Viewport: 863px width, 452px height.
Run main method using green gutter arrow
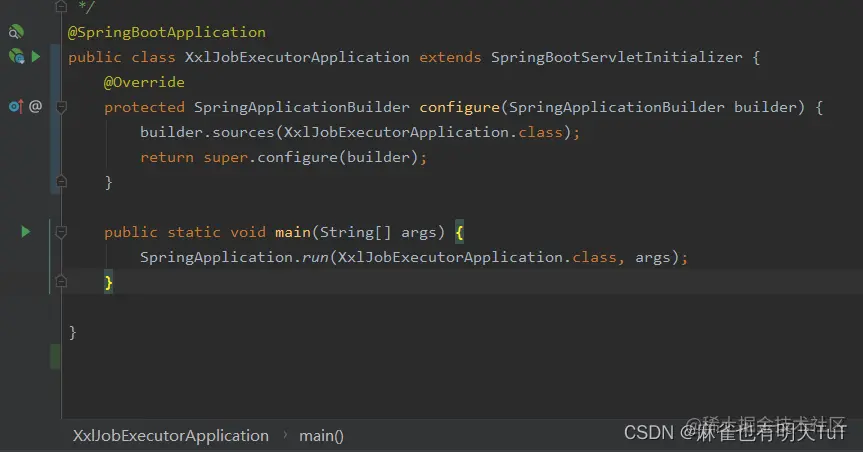[25, 232]
